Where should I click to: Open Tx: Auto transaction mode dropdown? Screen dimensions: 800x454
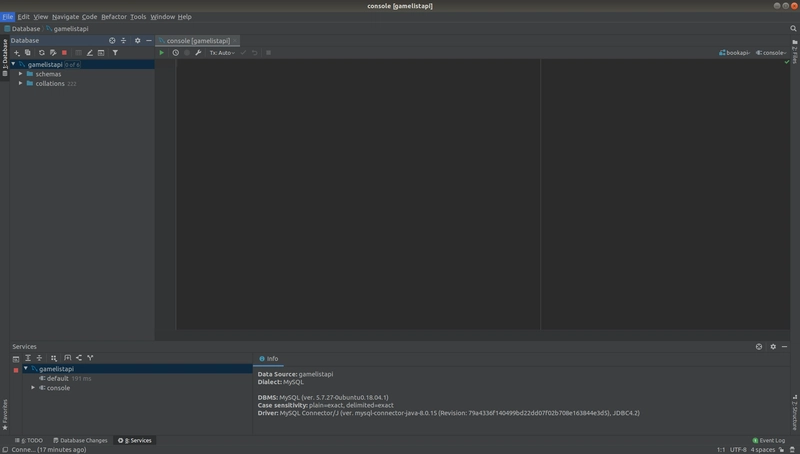[x=222, y=53]
